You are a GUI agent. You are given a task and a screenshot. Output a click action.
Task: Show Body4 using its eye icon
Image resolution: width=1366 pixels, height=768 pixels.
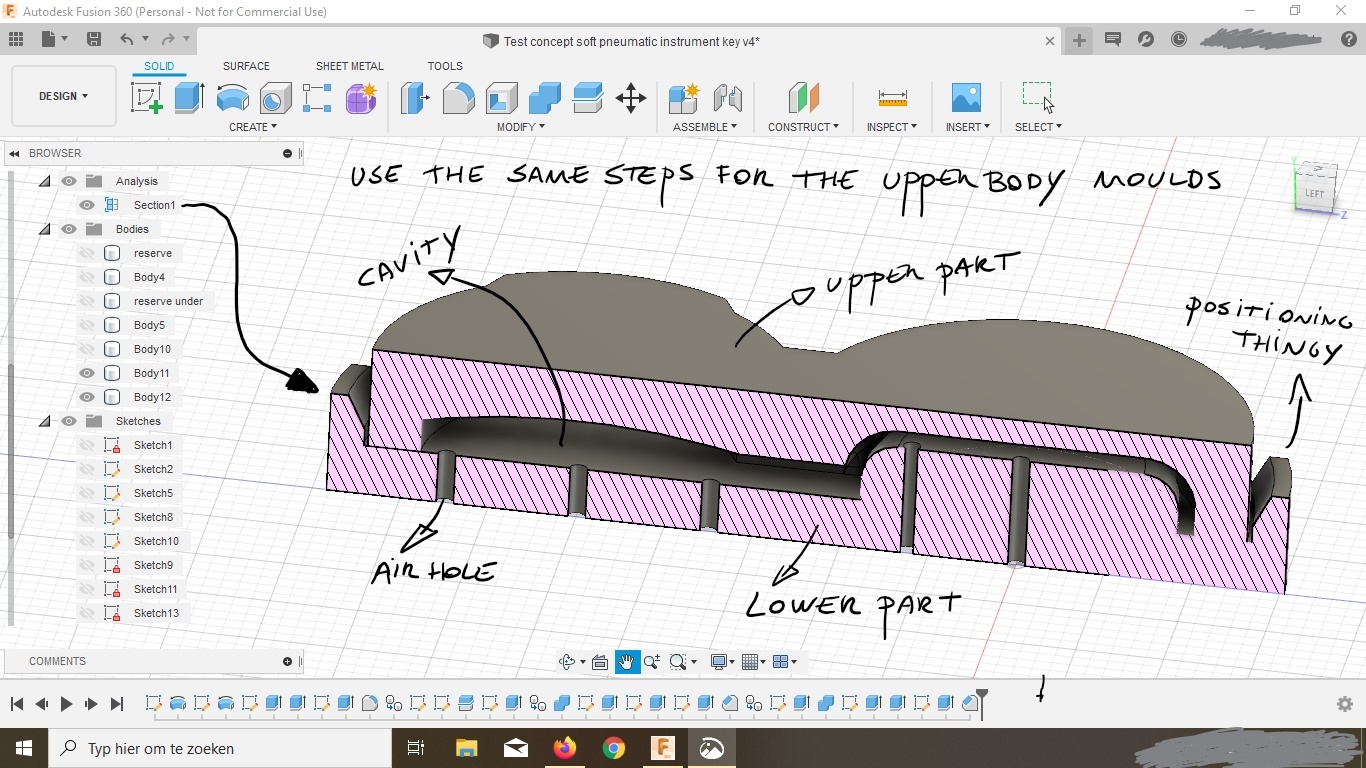pos(87,277)
